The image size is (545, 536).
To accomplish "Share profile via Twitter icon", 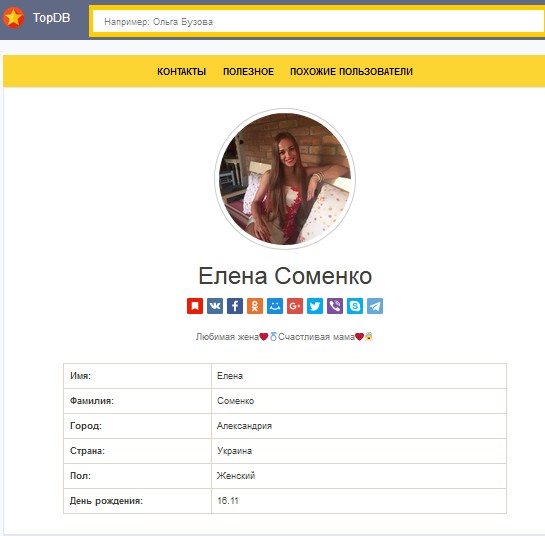I will [x=315, y=306].
